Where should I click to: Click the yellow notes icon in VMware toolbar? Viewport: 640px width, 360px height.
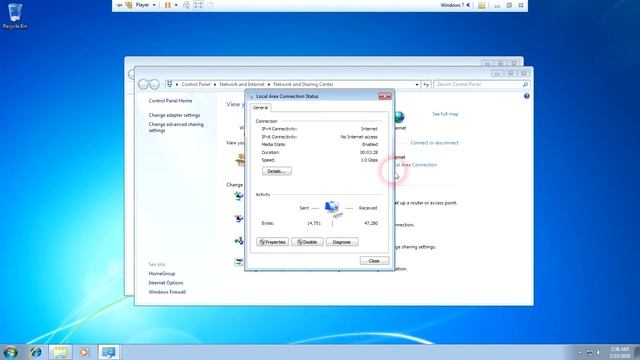482,5
